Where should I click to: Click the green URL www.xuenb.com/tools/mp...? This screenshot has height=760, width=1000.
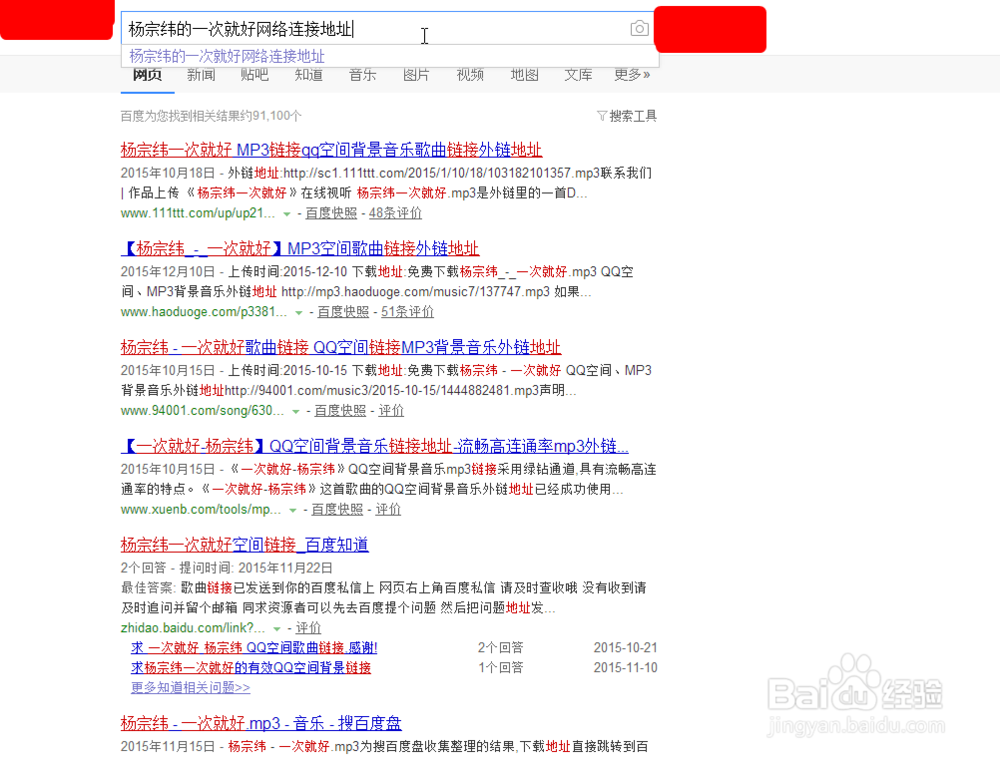pos(200,509)
